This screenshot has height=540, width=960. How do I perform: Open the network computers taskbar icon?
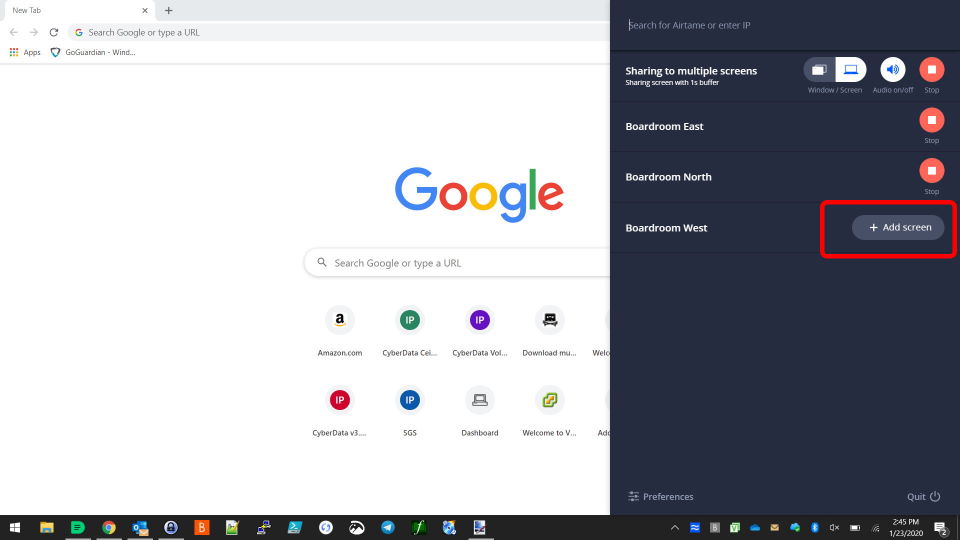click(264, 528)
